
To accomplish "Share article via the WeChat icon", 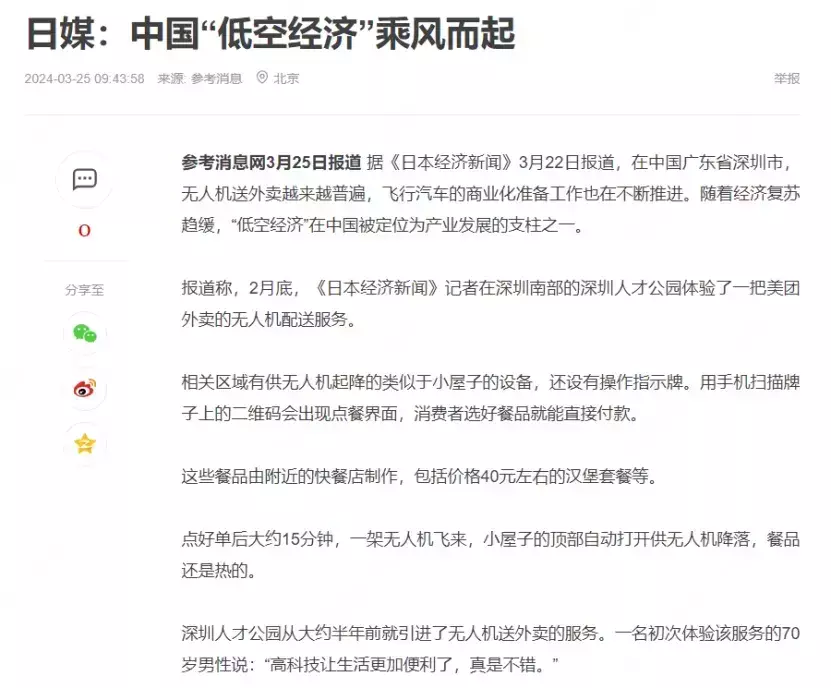I will (84, 334).
